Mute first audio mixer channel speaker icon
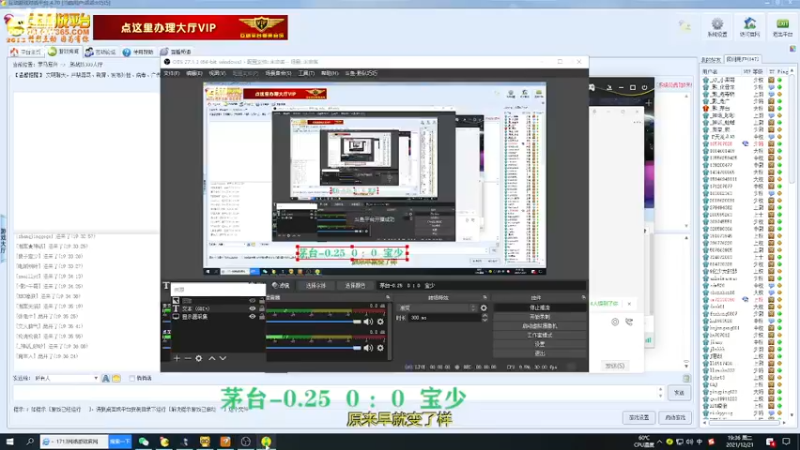 click(368, 321)
